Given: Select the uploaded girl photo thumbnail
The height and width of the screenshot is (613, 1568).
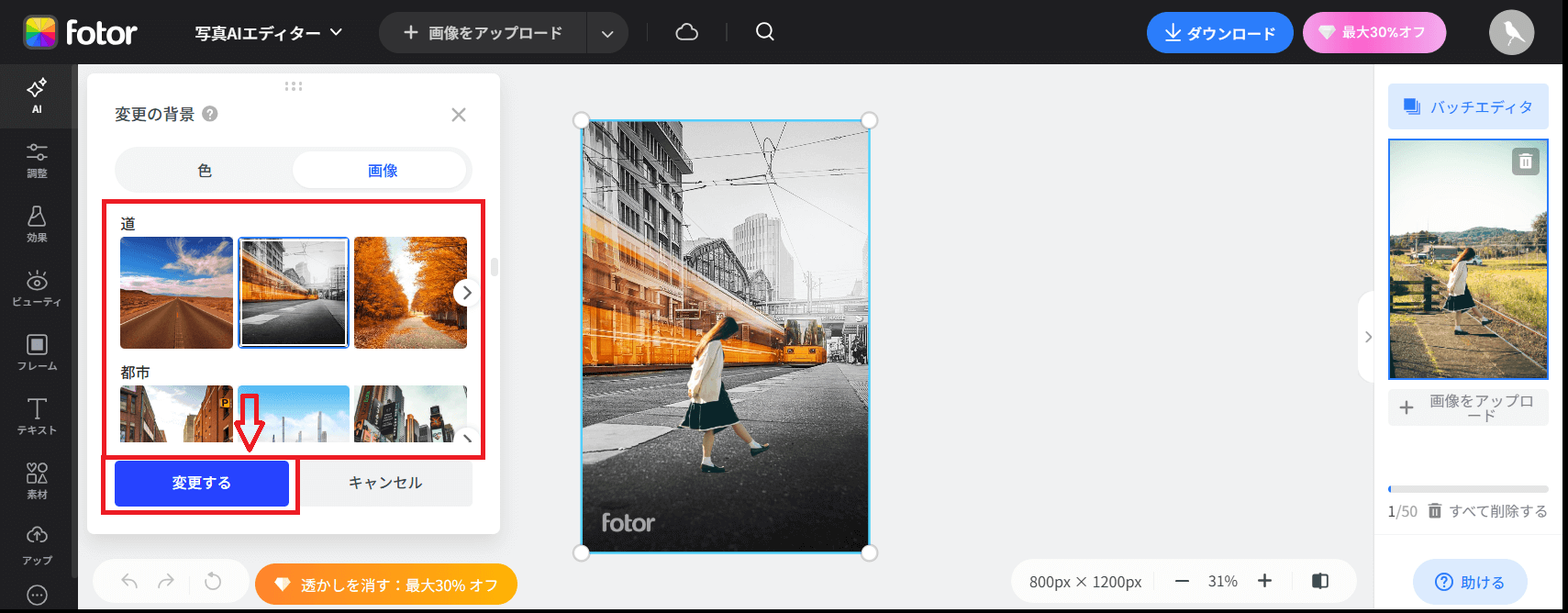Looking at the screenshot, I should pos(1468,259).
